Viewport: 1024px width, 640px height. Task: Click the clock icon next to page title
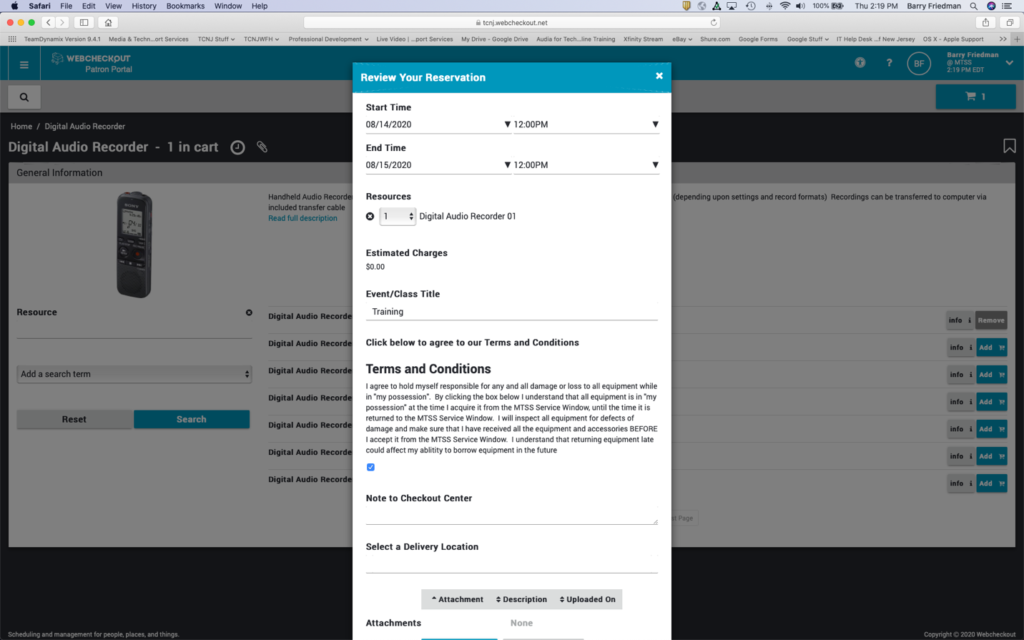pos(238,148)
